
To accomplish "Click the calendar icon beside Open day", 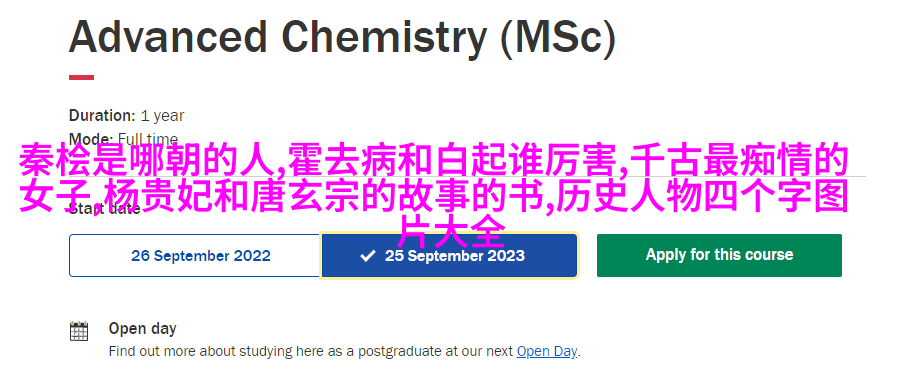I will pyautogui.click(x=79, y=331).
